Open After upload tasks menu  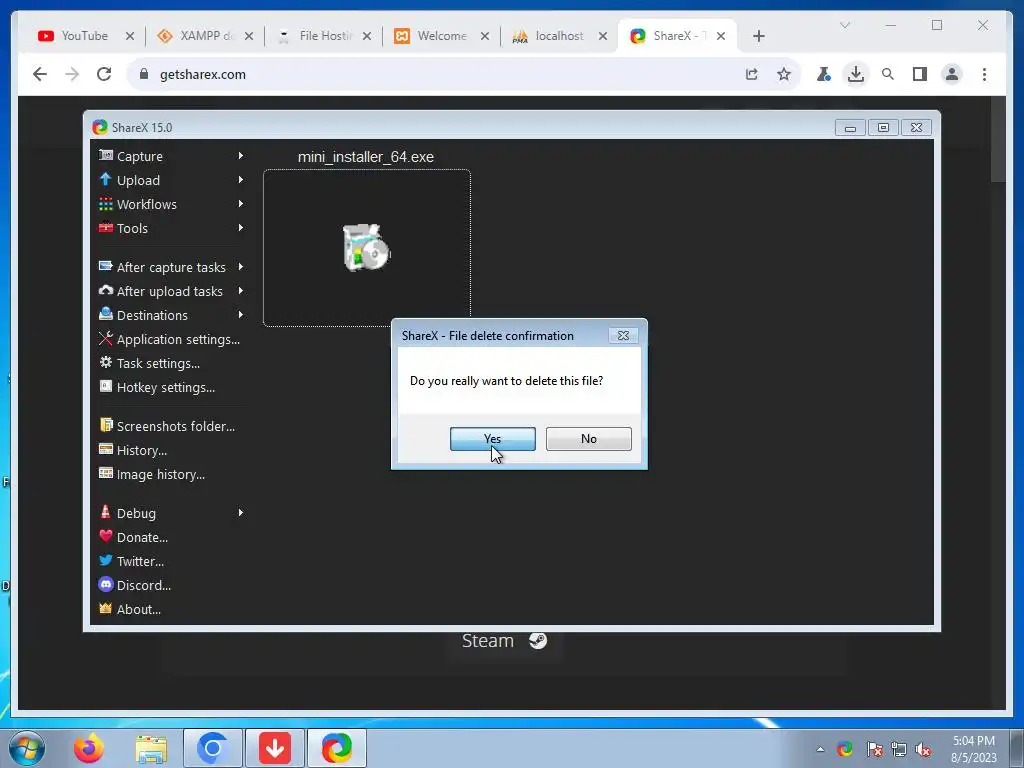click(x=171, y=291)
